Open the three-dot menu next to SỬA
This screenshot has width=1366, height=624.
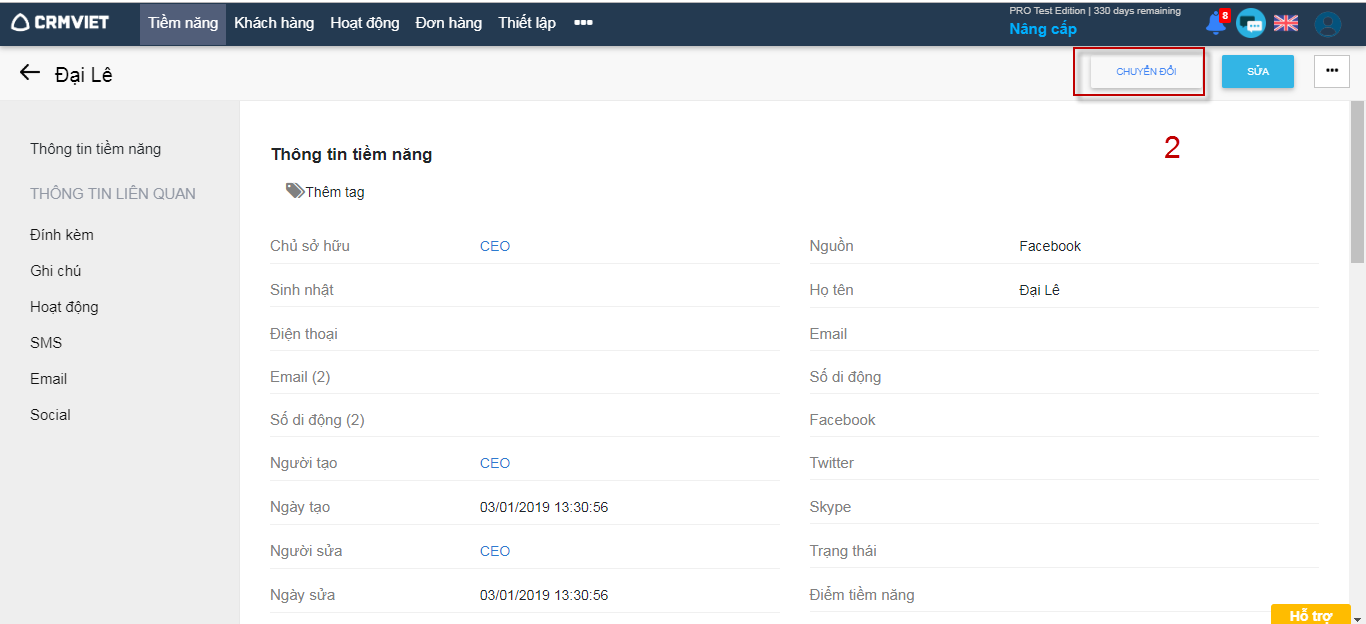coord(1331,71)
